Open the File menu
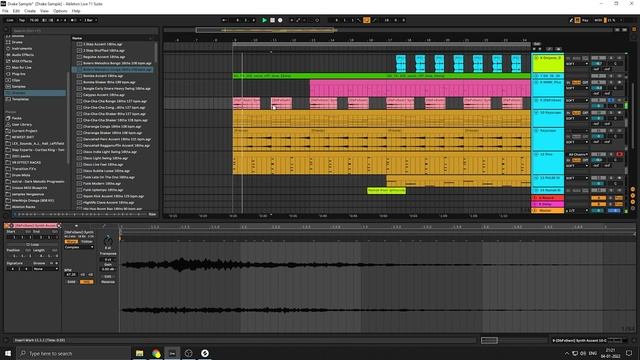Image resolution: width=640 pixels, height=360 pixels. (5, 11)
